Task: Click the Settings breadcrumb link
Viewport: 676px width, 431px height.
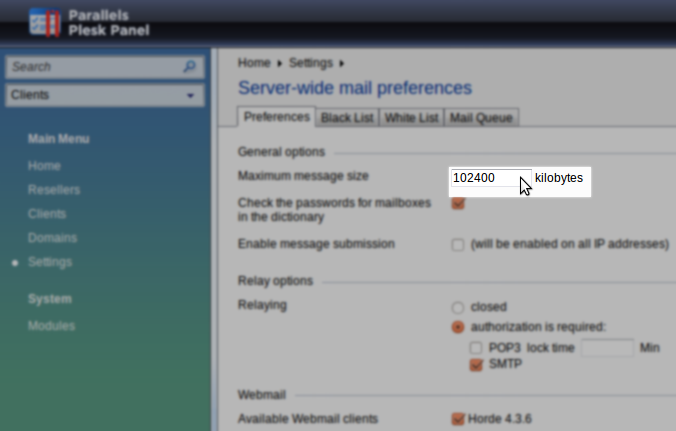Action: (x=311, y=63)
